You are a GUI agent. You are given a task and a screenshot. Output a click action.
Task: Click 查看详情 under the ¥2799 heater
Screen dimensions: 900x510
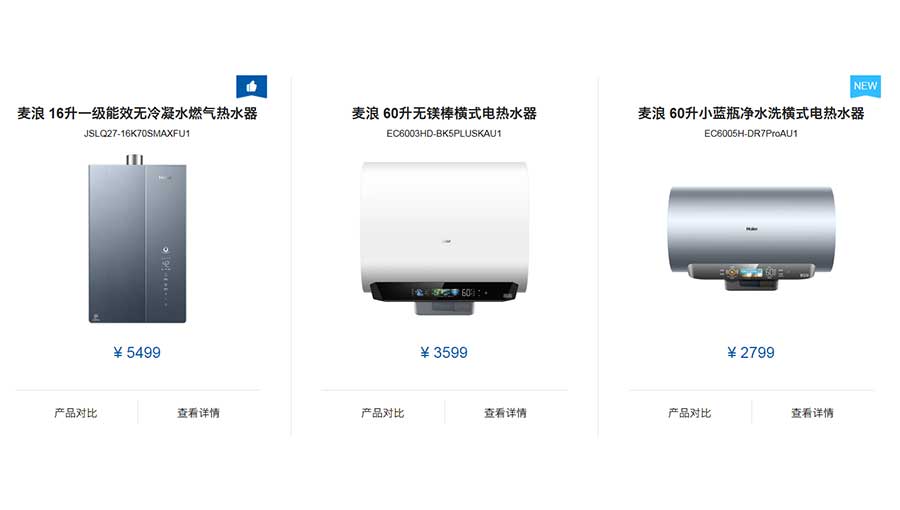click(813, 413)
